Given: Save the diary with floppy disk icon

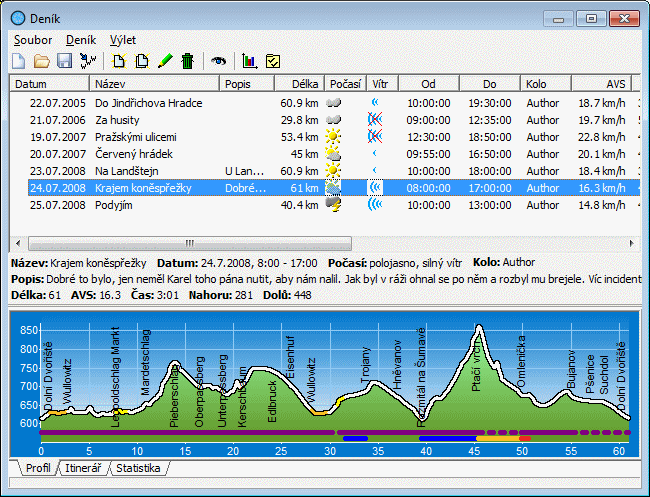Looking at the screenshot, I should (64, 61).
